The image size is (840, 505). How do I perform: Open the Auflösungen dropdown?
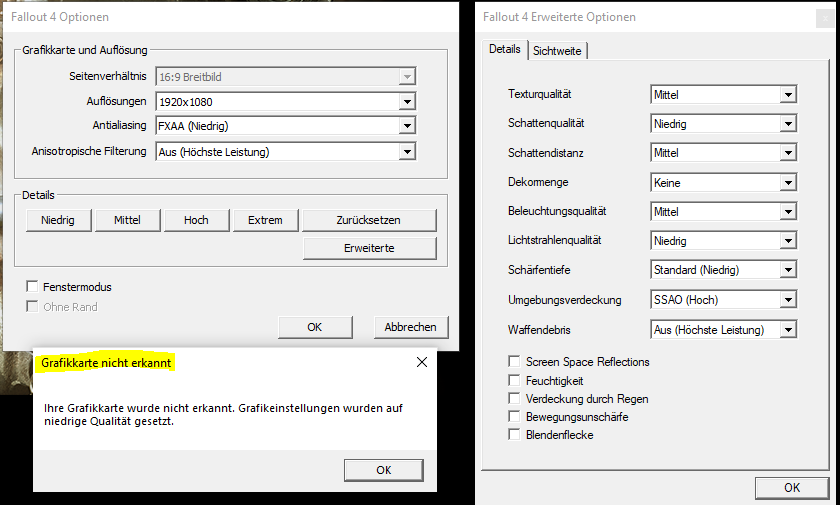pyautogui.click(x=286, y=101)
